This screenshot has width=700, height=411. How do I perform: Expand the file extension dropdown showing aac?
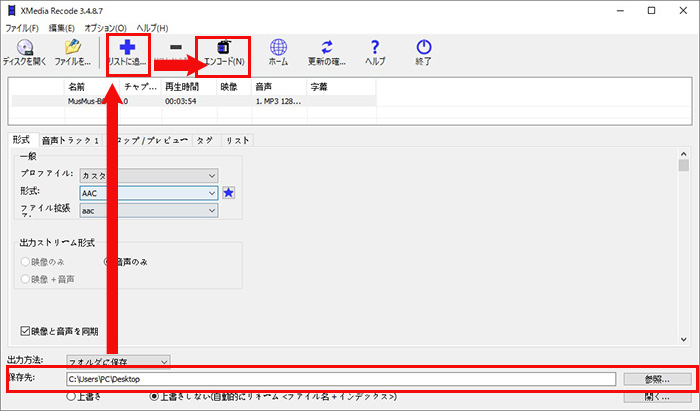click(x=148, y=211)
